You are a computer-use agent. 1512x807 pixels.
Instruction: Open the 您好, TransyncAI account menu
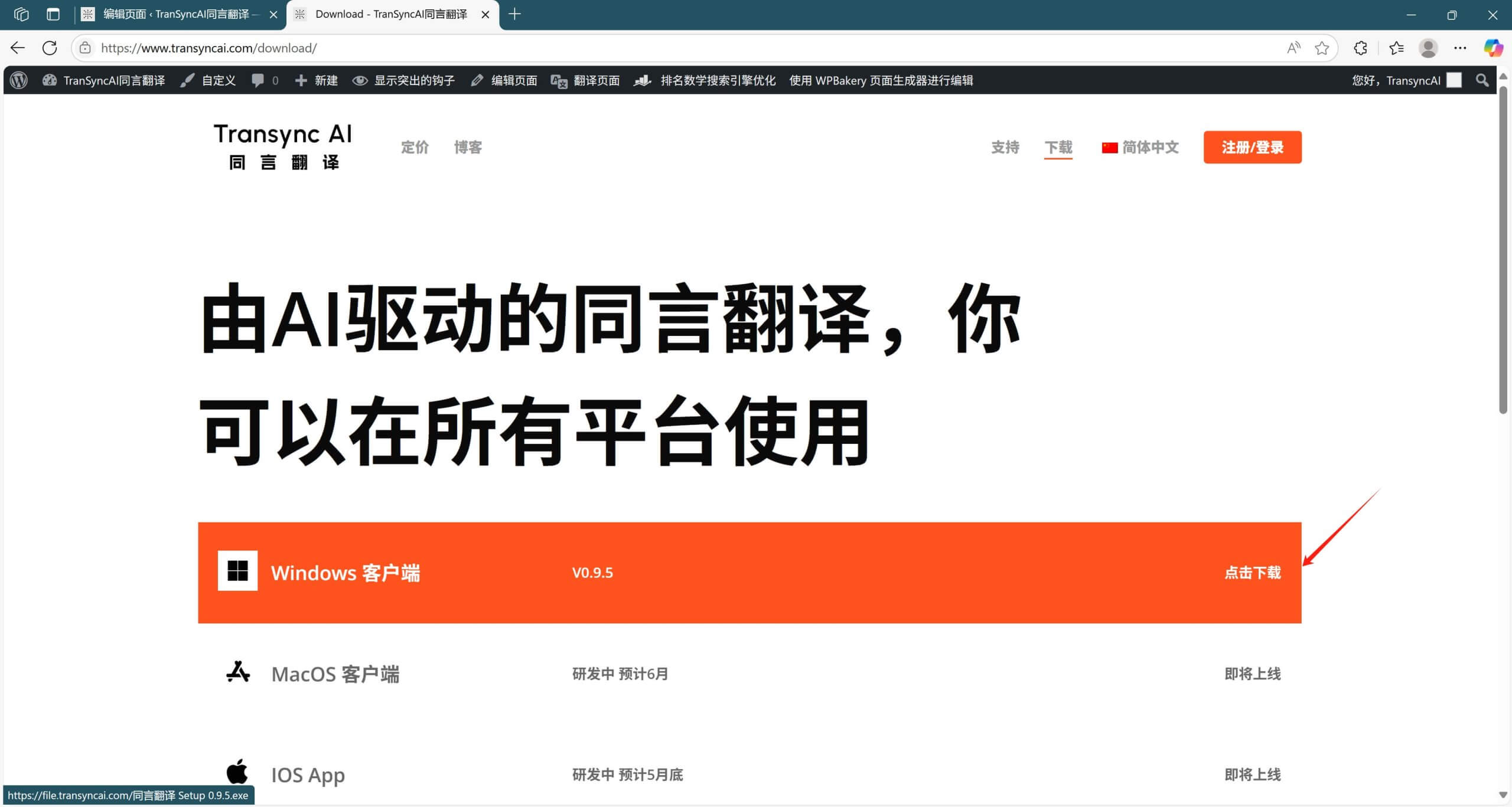point(1406,80)
